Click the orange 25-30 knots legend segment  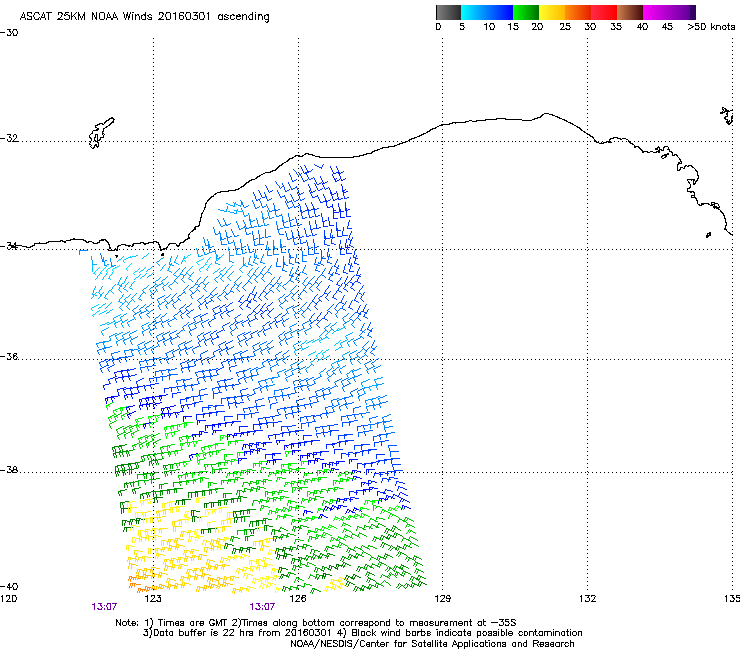pos(578,12)
